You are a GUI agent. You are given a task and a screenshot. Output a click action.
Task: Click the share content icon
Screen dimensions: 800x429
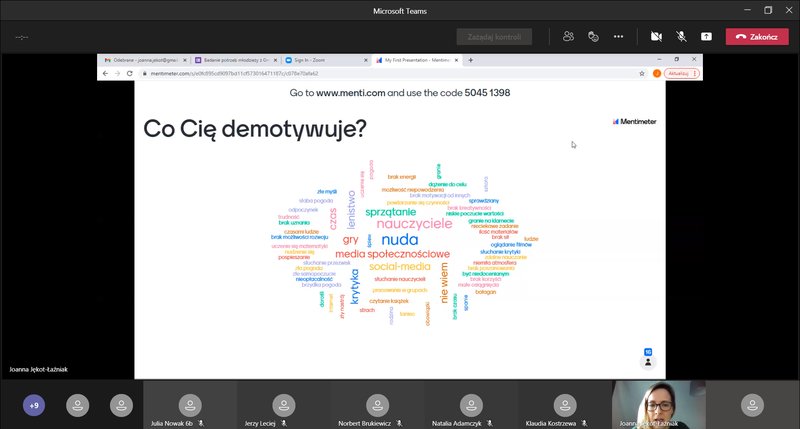pos(706,36)
